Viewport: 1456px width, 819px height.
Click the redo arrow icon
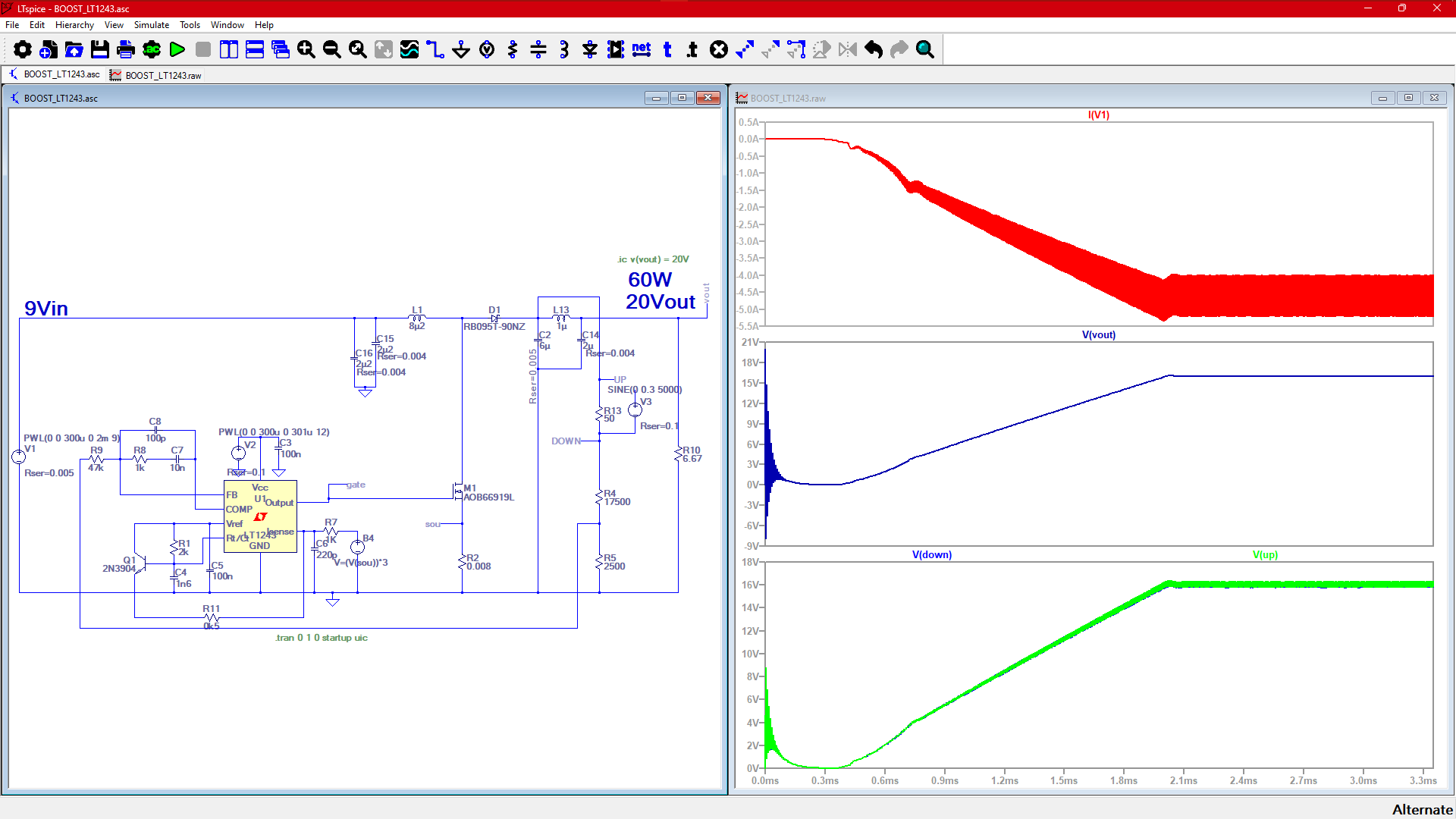pos(899,50)
